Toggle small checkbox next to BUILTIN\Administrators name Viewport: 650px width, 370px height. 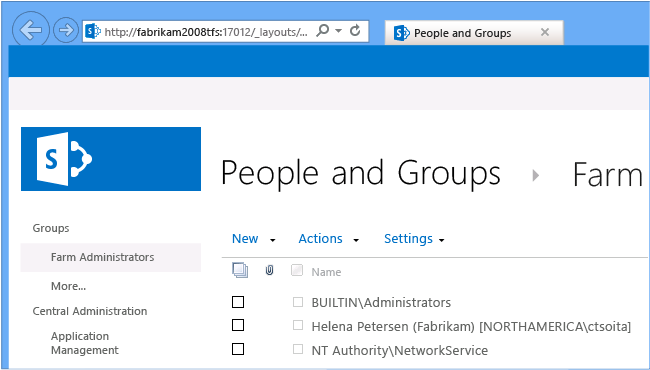point(298,302)
